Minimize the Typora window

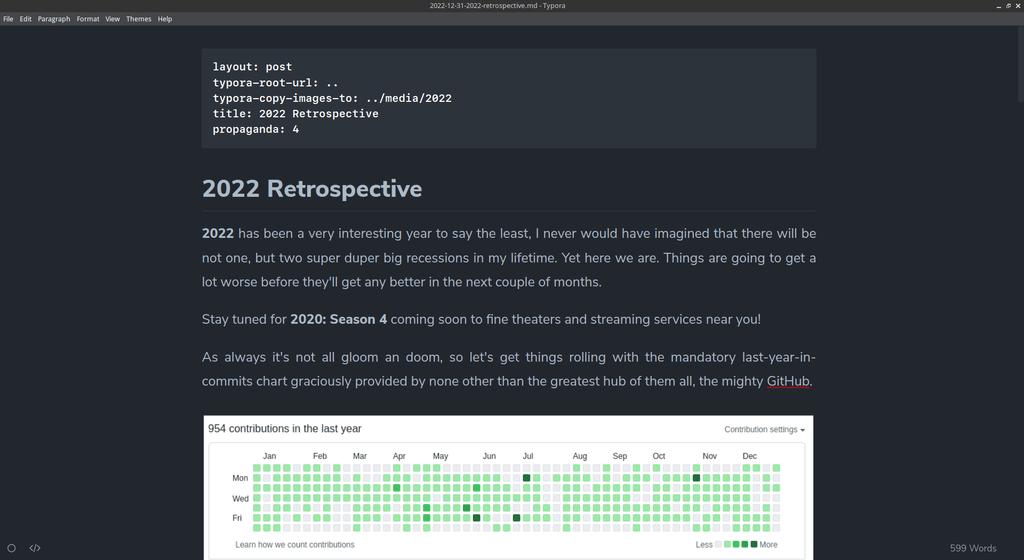(x=999, y=6)
